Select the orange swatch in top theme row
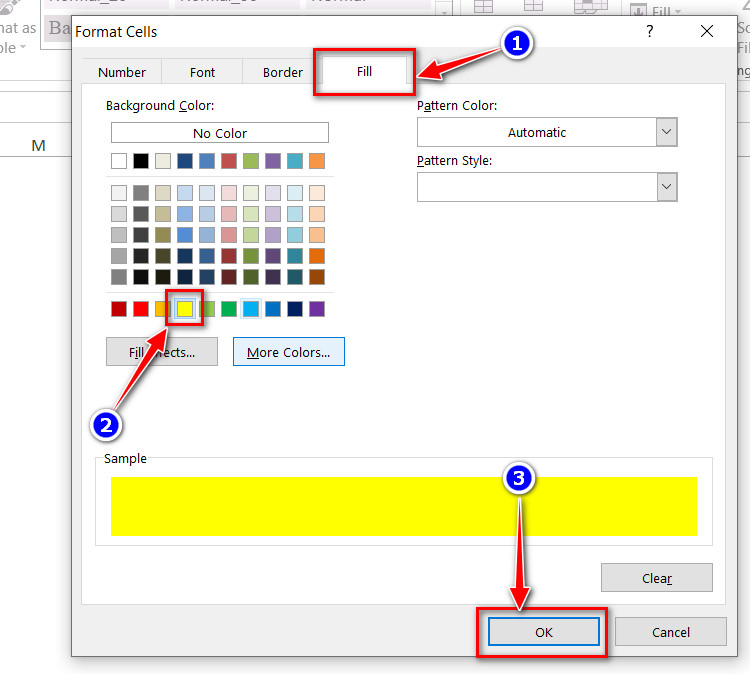 pos(317,161)
